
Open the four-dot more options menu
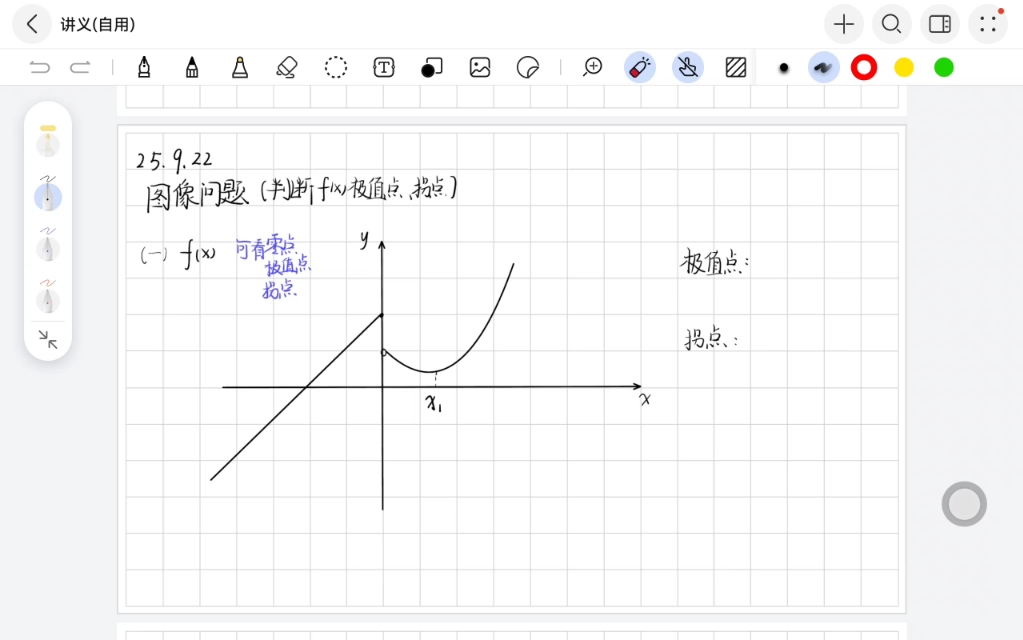[x=988, y=24]
